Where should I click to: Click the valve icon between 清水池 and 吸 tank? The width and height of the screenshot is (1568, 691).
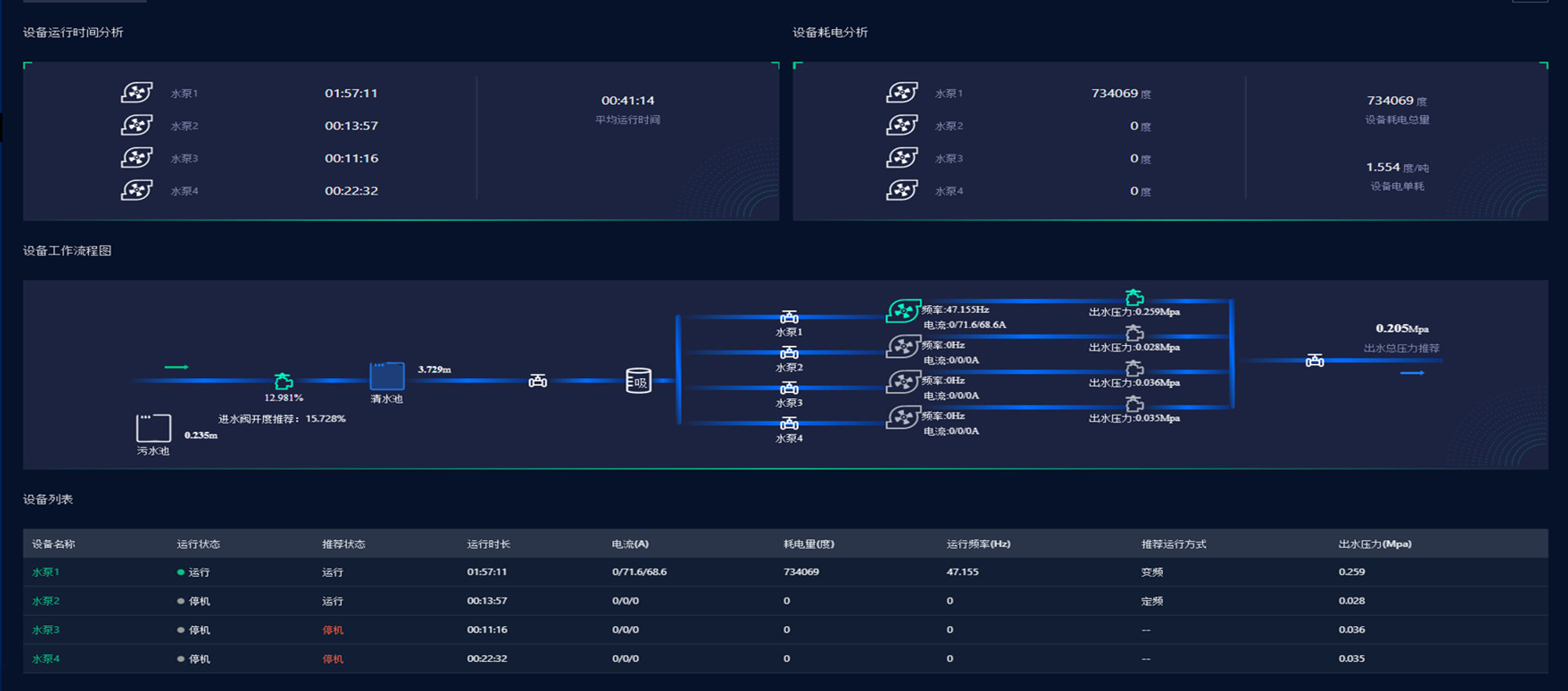click(538, 381)
